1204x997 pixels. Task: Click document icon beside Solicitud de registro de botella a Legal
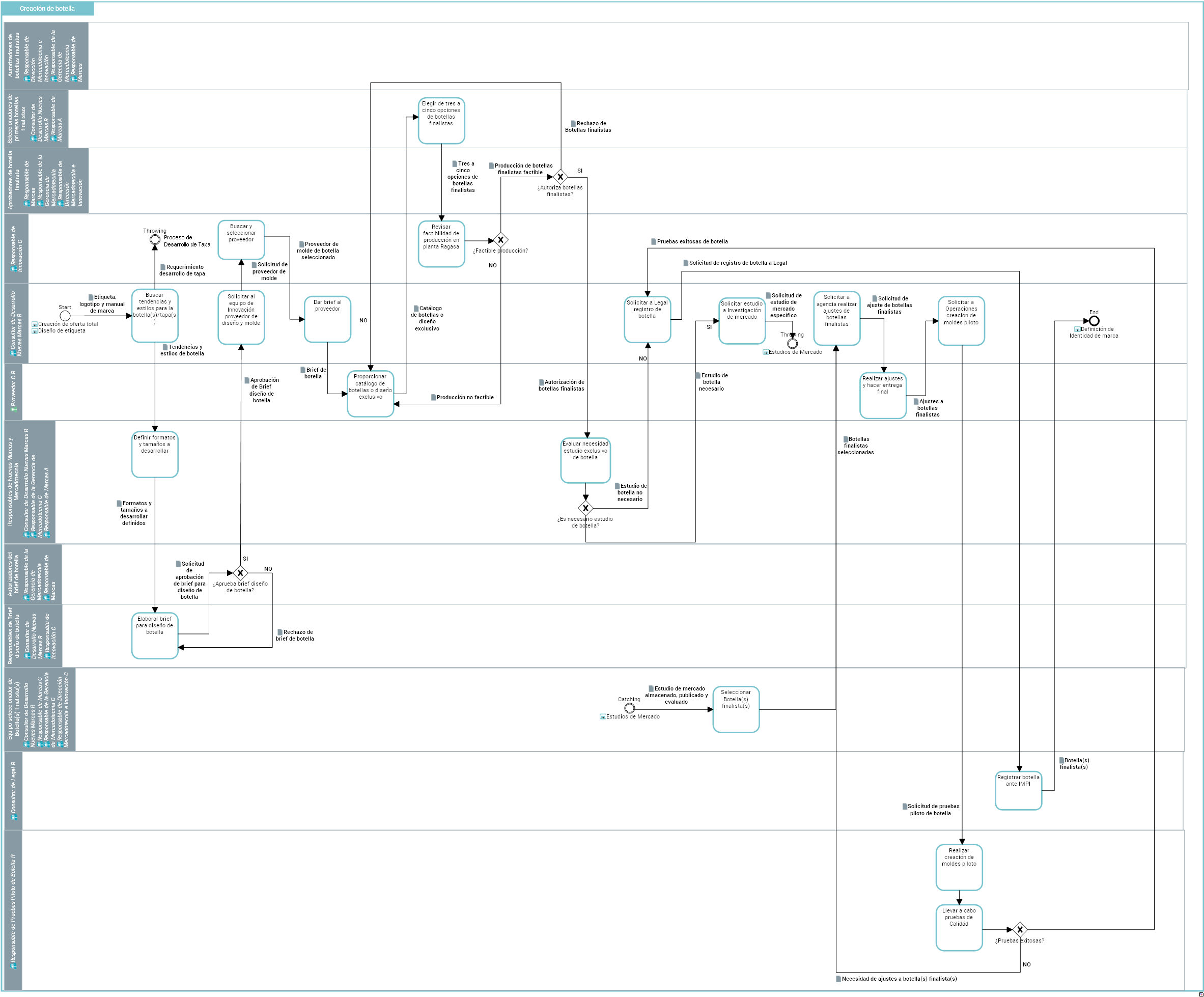(x=686, y=263)
